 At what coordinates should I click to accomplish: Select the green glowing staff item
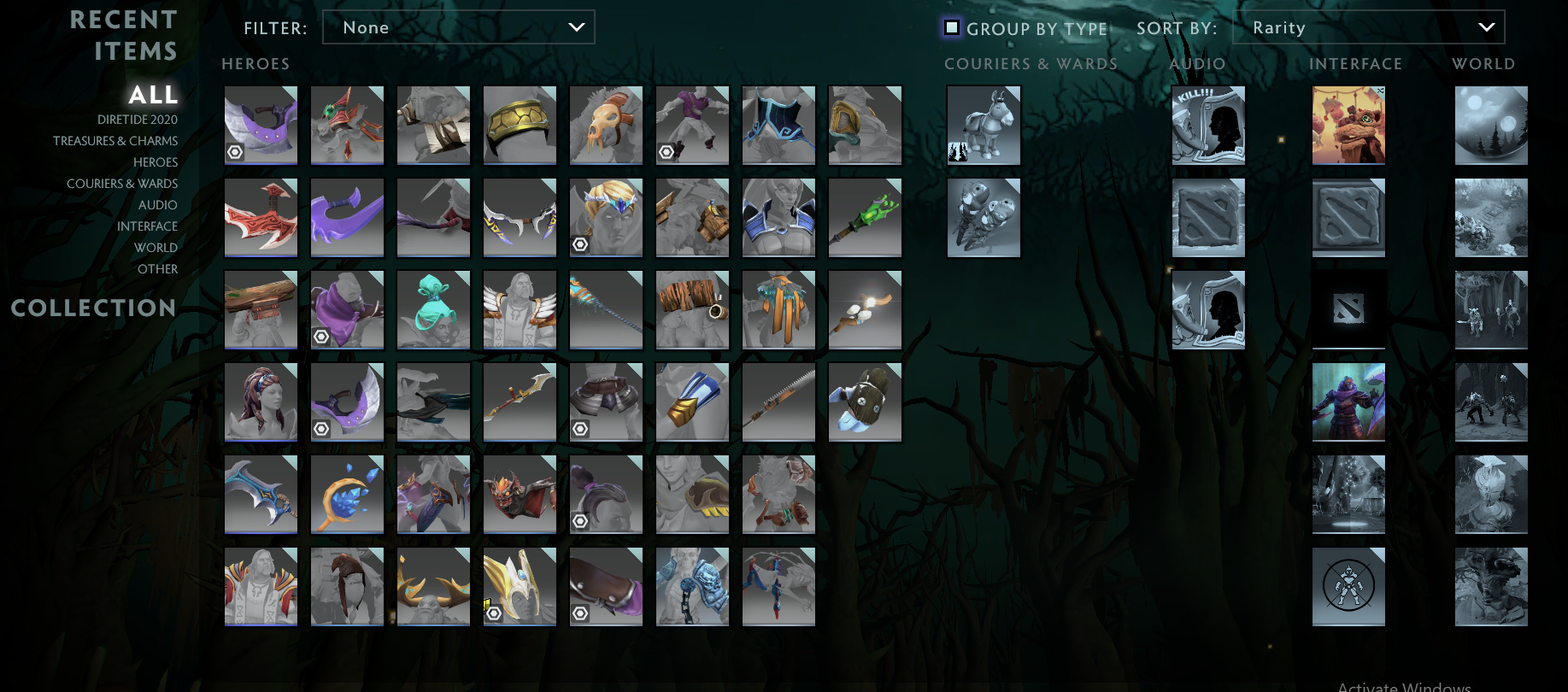865,217
